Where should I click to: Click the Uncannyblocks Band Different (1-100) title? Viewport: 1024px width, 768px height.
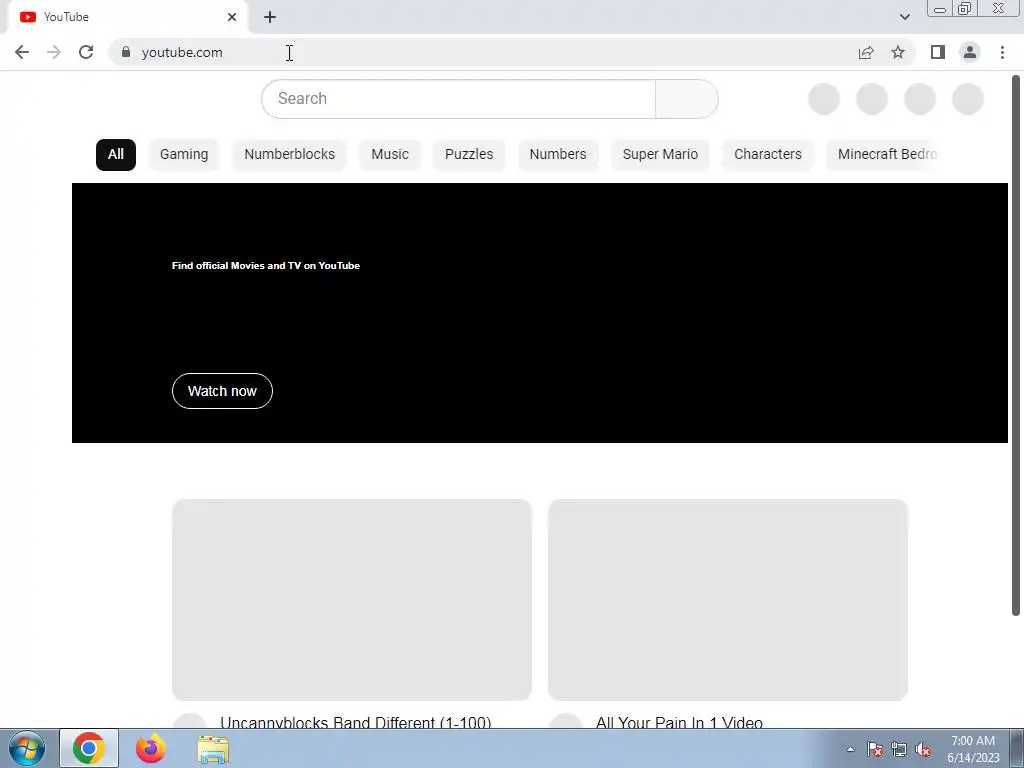pyautogui.click(x=355, y=722)
